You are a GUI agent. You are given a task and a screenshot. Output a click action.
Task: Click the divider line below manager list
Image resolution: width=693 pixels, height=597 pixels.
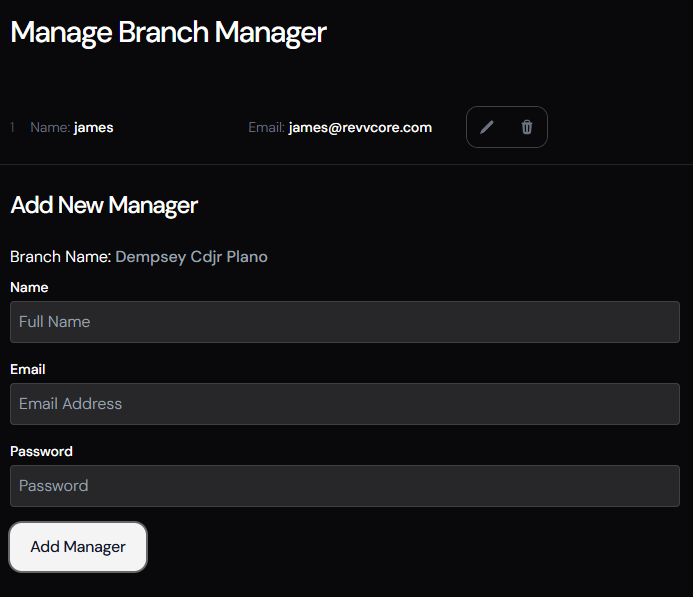pos(346,164)
